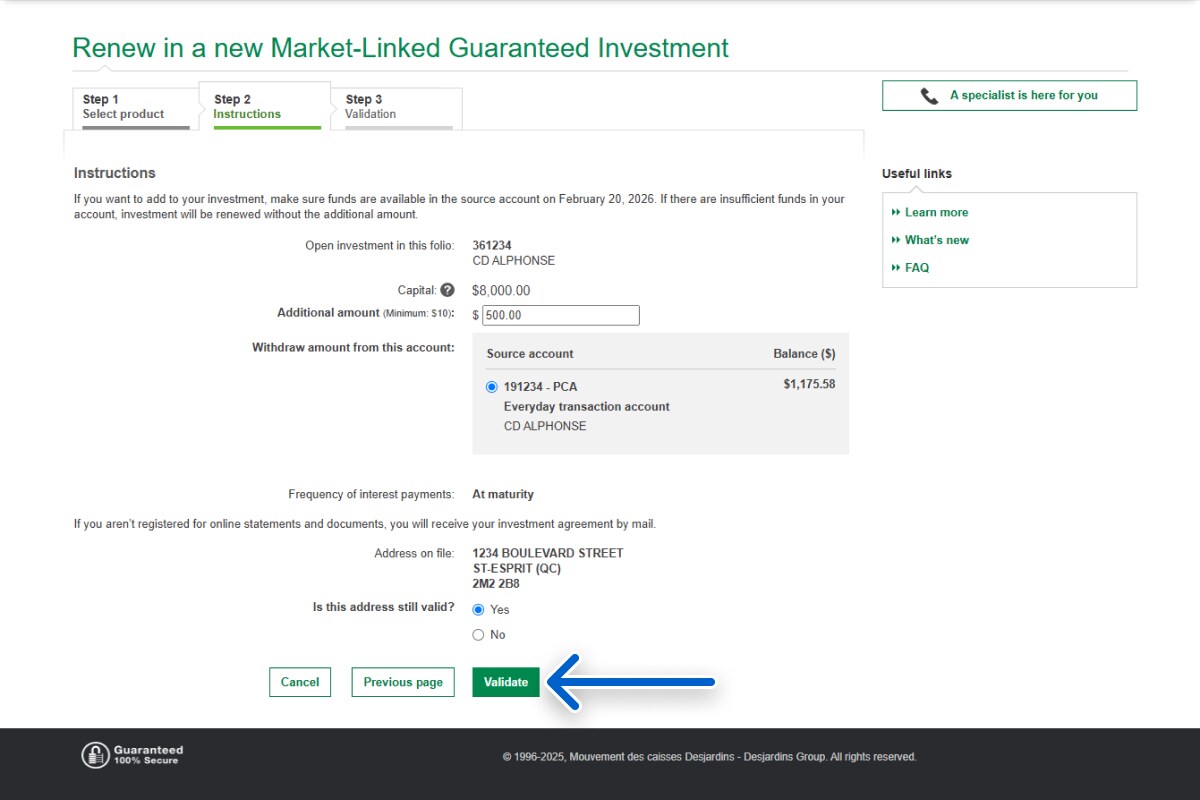Click the Guaranteed 100% Secure padlock logo
This screenshot has width=1200, height=800.
pyautogui.click(x=95, y=755)
